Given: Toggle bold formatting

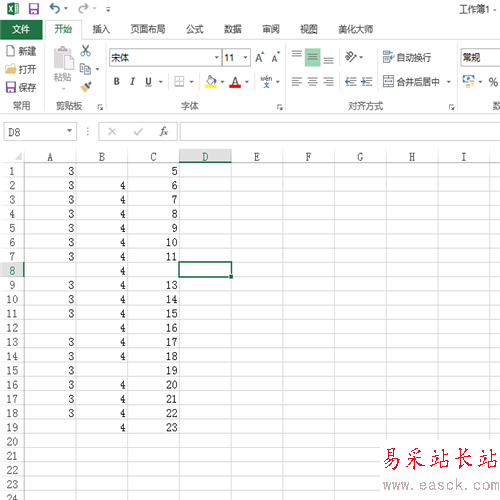Looking at the screenshot, I should [x=117, y=82].
